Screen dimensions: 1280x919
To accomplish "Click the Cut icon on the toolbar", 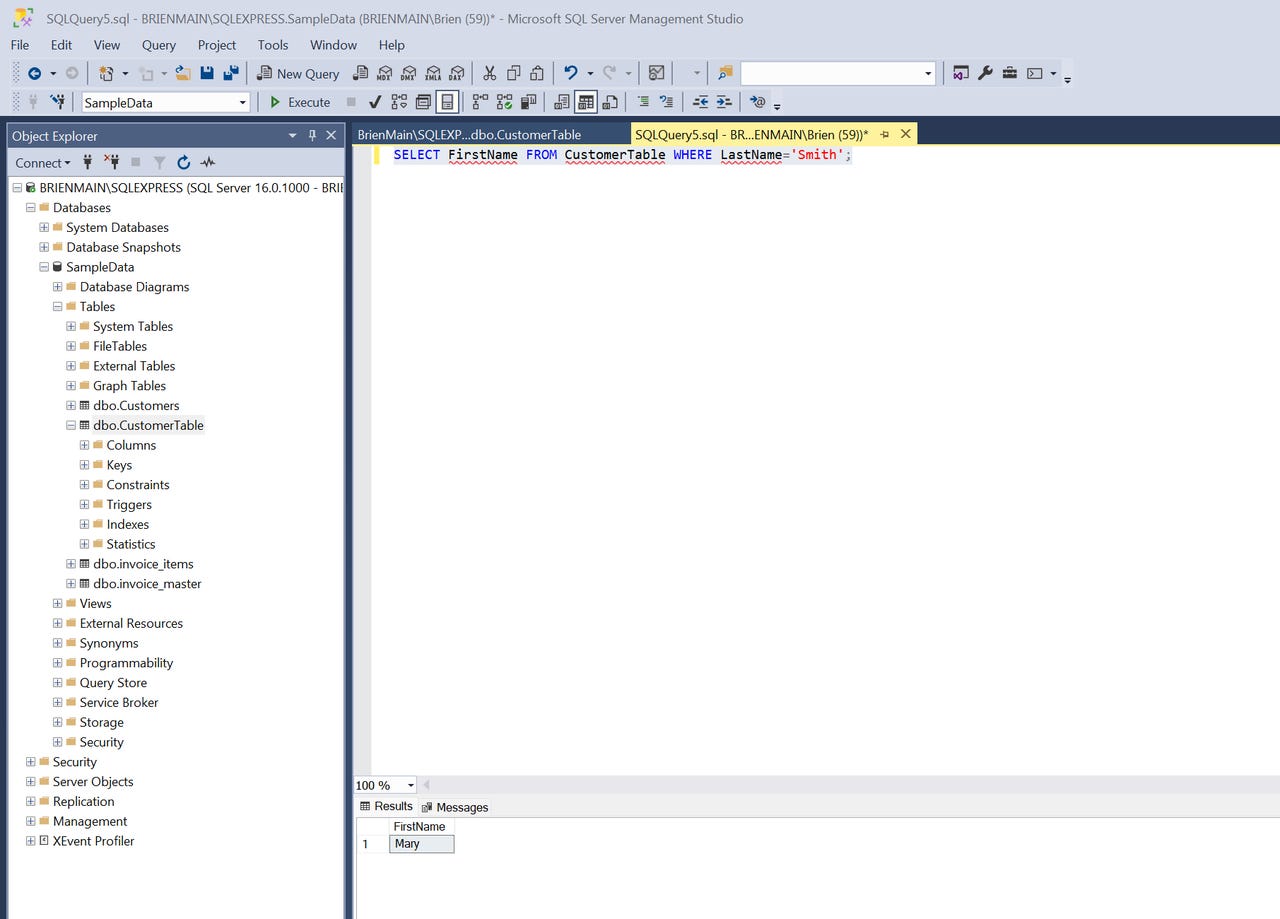I will pos(489,73).
